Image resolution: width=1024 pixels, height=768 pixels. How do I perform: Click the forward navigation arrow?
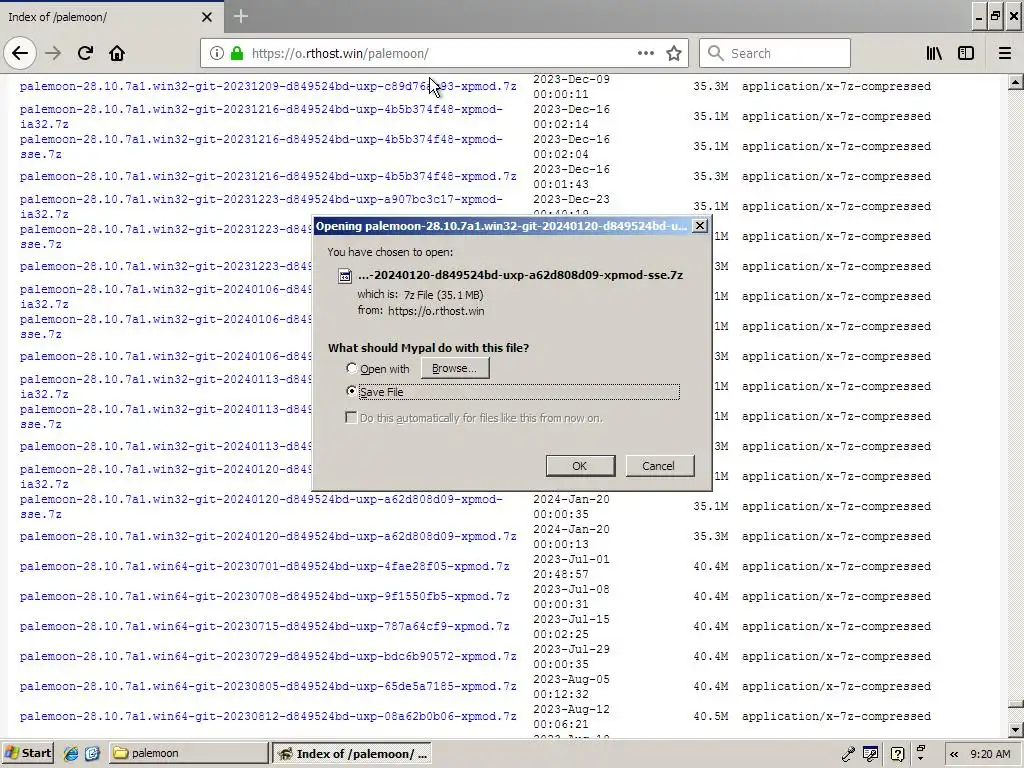click(x=53, y=54)
